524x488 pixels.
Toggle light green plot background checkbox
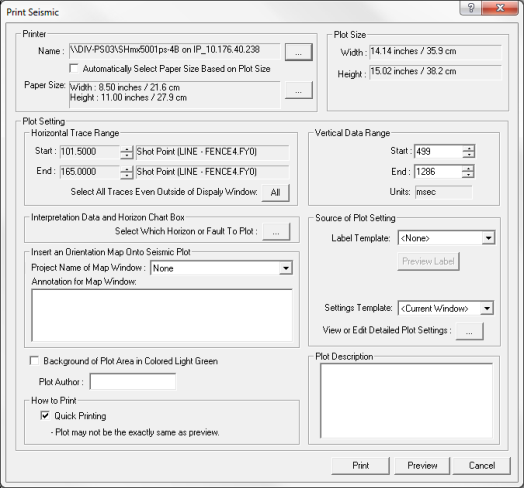tap(34, 361)
